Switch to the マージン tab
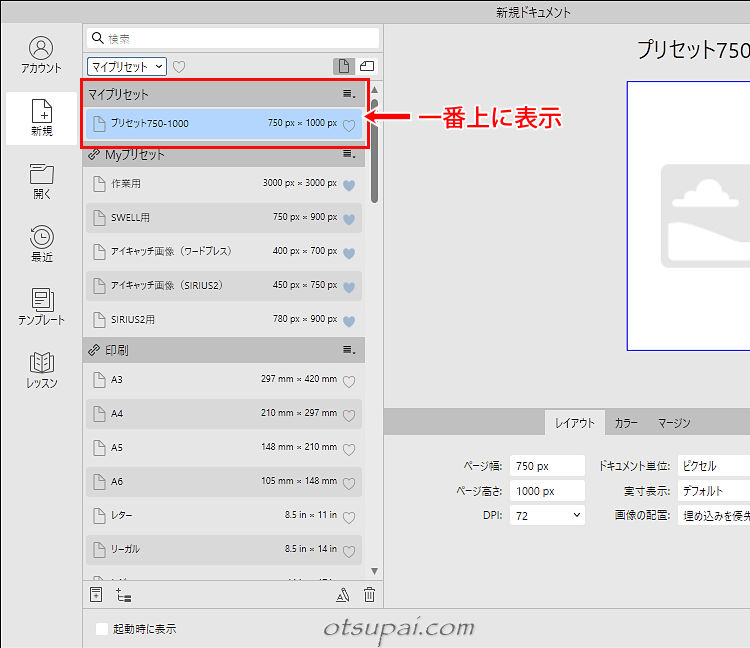Viewport: 750px width, 648px height. [x=674, y=423]
